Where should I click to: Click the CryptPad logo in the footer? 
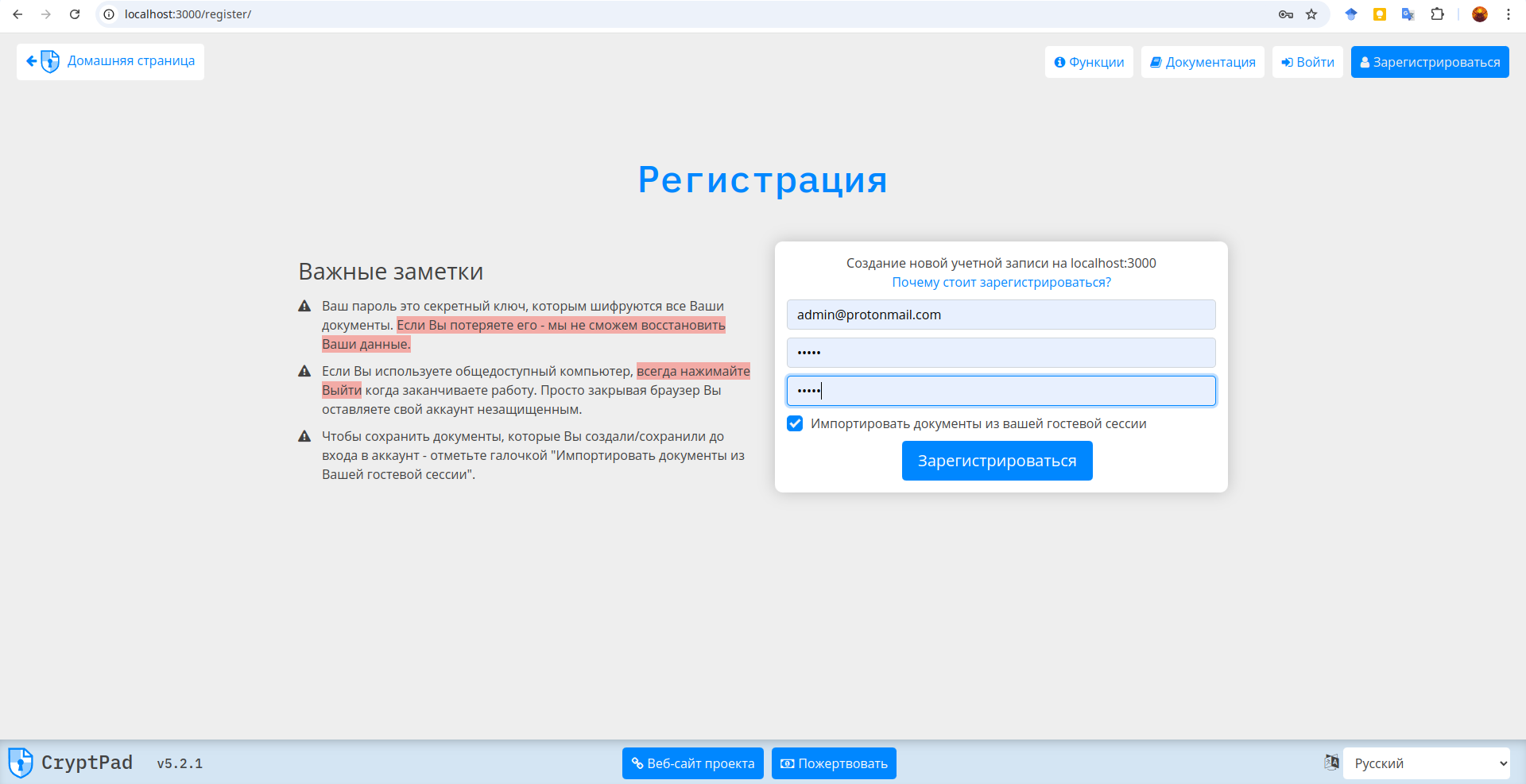point(20,763)
